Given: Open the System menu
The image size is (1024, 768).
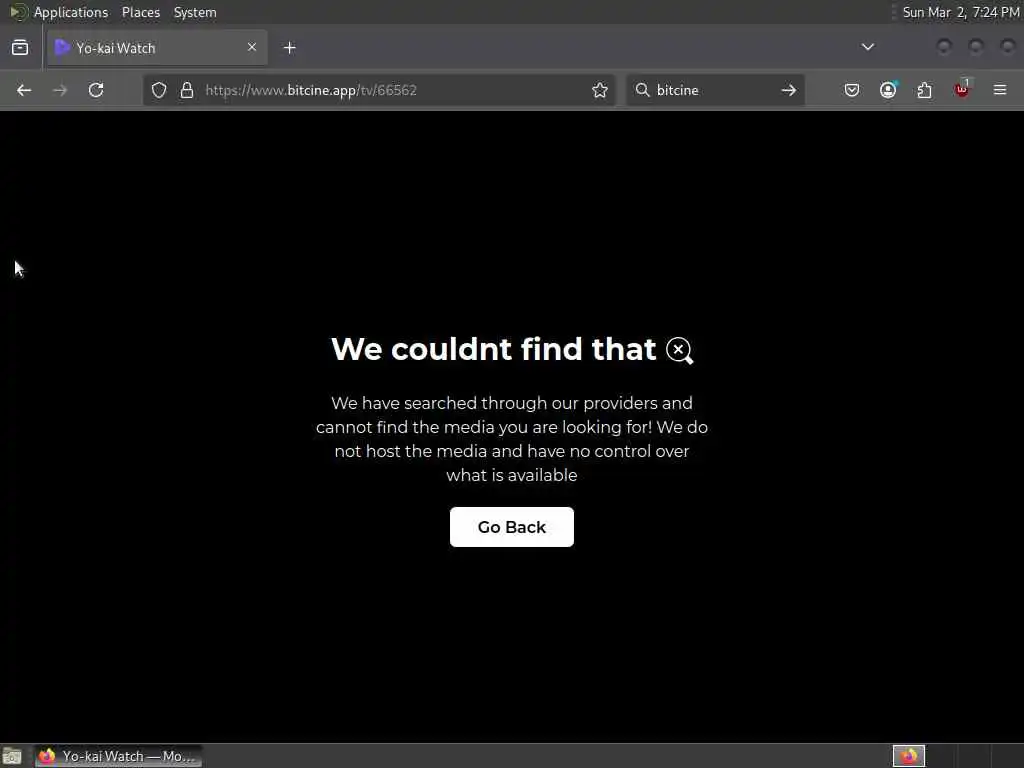Looking at the screenshot, I should [195, 12].
